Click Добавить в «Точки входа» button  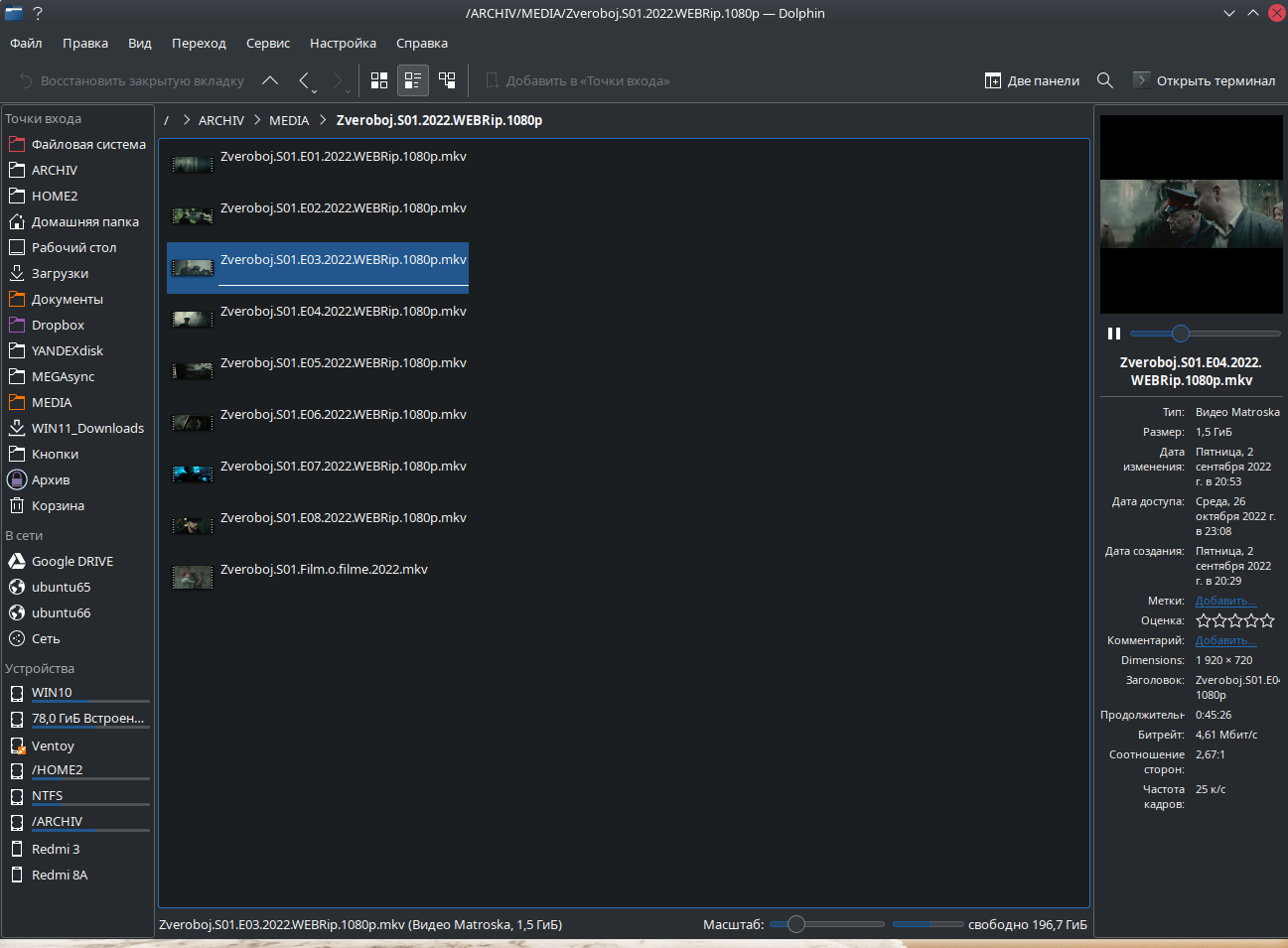pos(577,80)
